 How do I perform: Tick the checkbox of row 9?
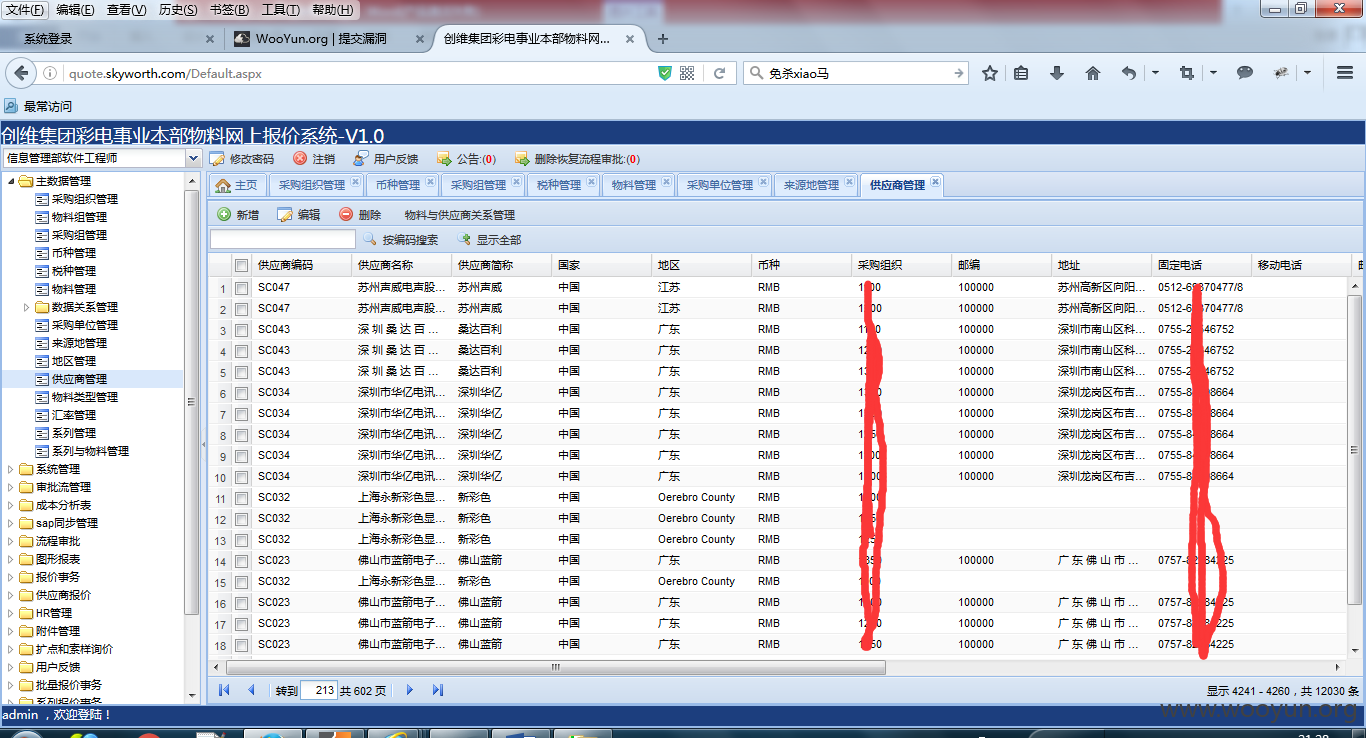[x=241, y=455]
